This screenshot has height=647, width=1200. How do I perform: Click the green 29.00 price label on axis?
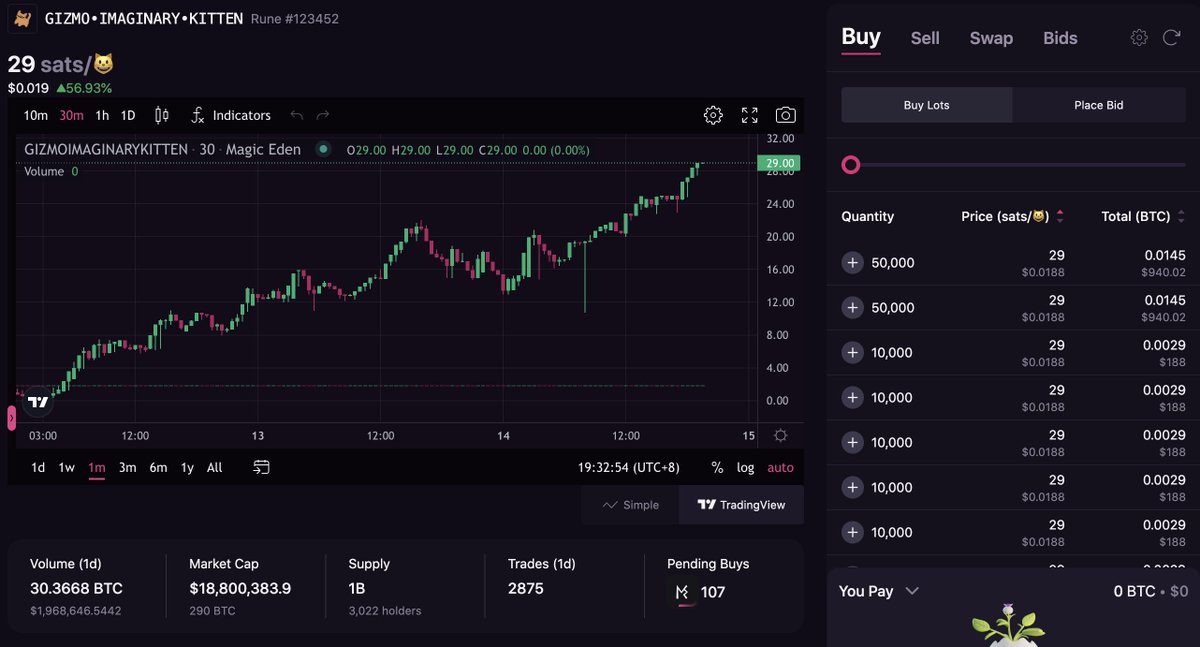(x=780, y=163)
